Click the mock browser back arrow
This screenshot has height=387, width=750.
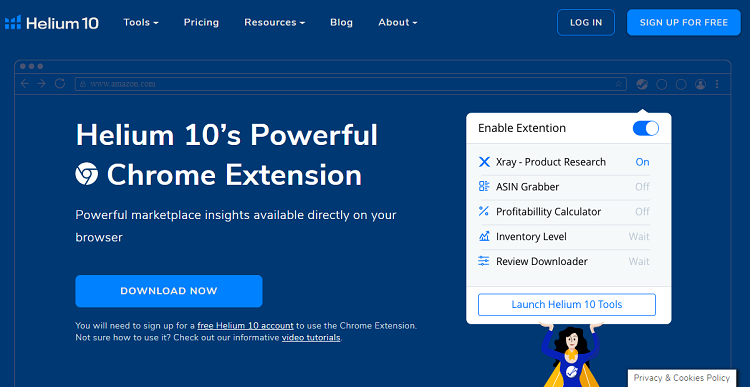coord(25,84)
